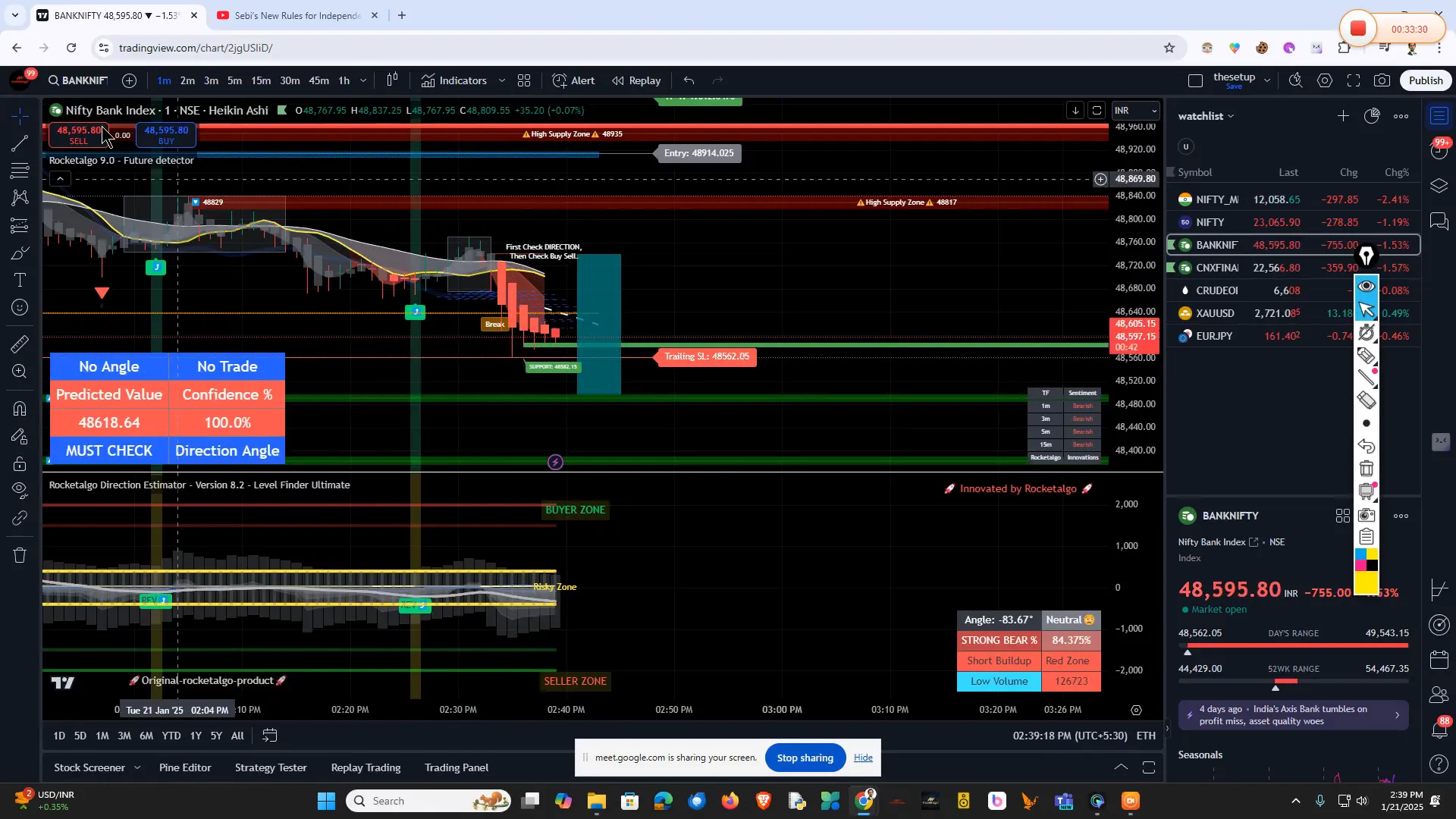Create an Alert
This screenshot has width=1456, height=819.
573,80
